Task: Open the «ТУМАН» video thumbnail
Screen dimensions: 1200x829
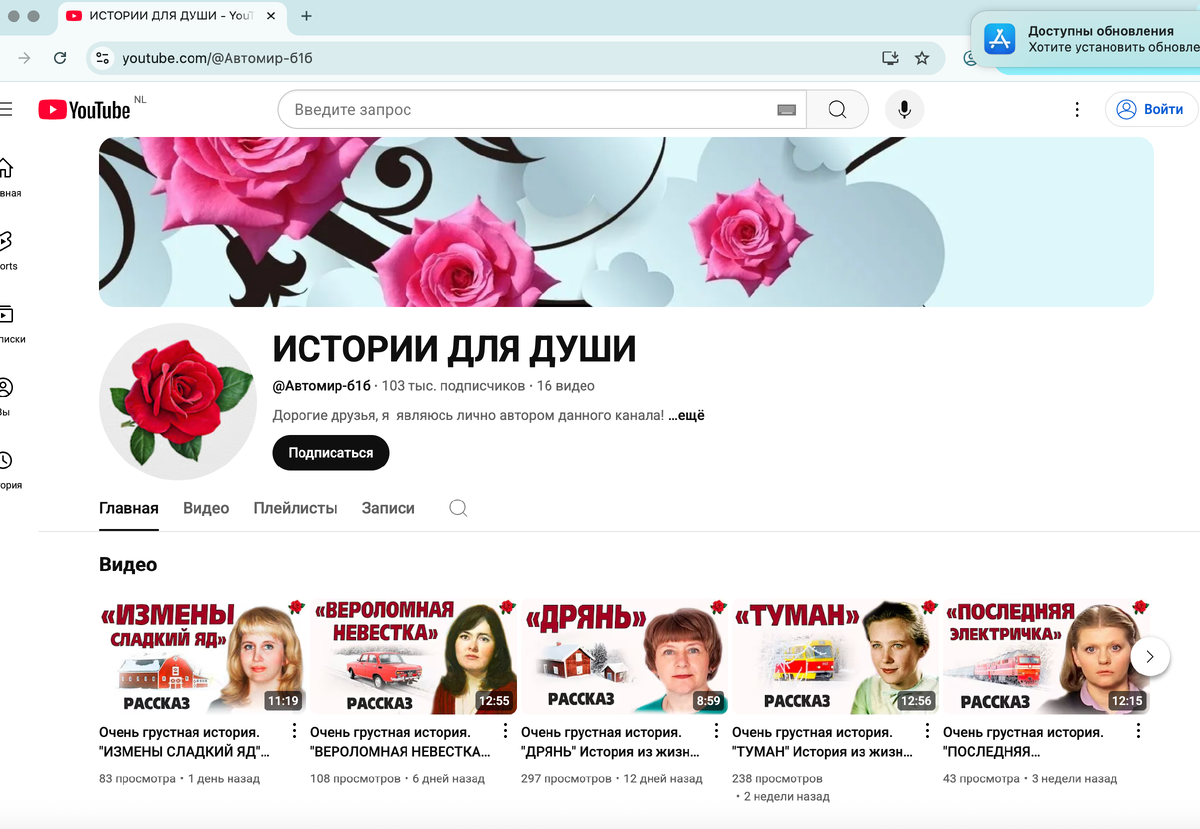Action: click(836, 656)
